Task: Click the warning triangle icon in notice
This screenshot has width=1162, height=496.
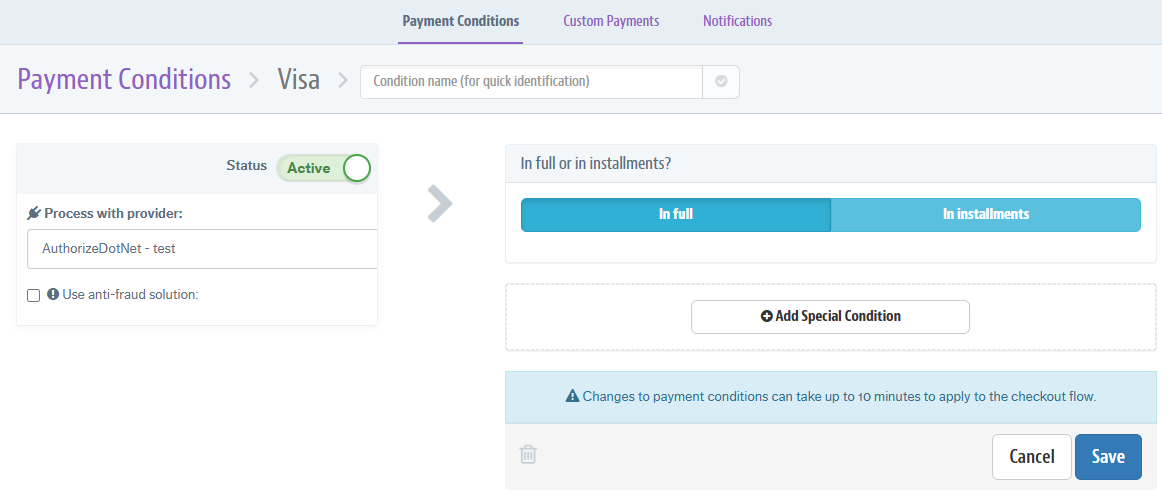Action: (572, 397)
